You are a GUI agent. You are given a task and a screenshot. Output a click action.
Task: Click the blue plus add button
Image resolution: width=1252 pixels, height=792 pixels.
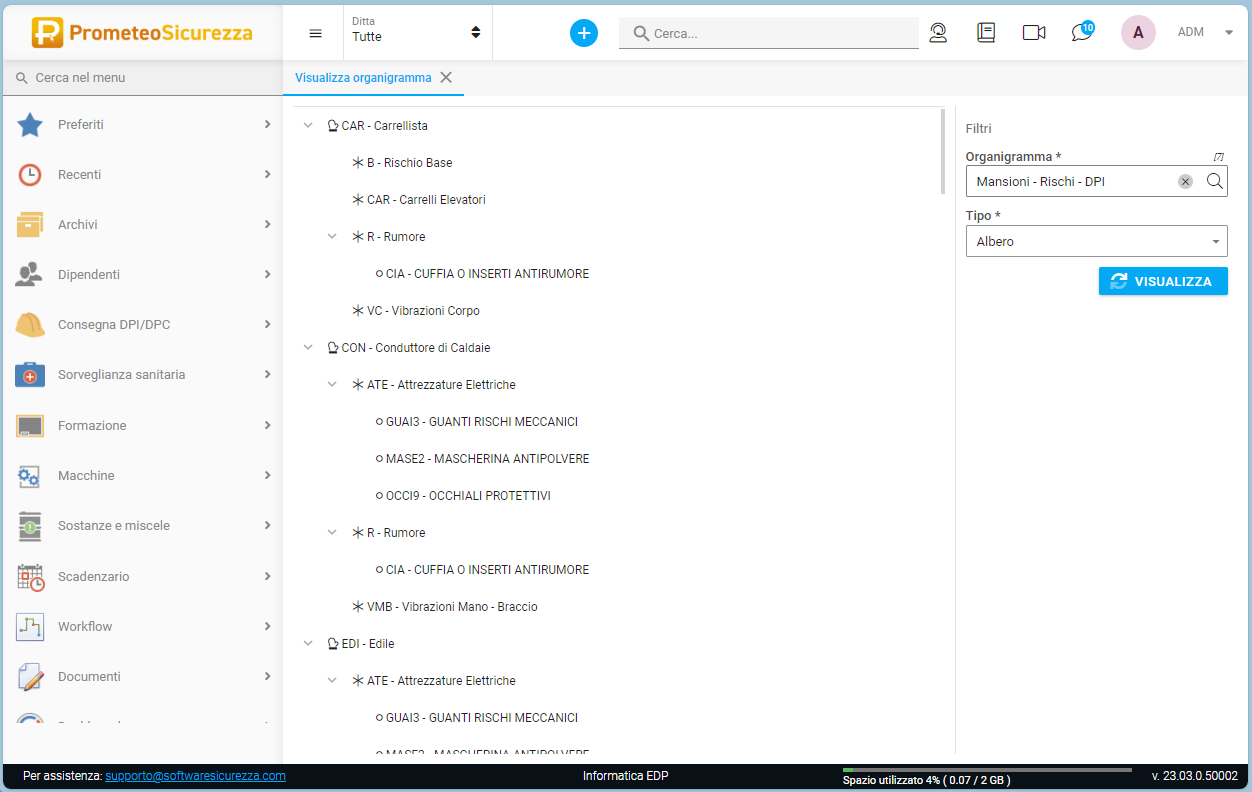584,33
